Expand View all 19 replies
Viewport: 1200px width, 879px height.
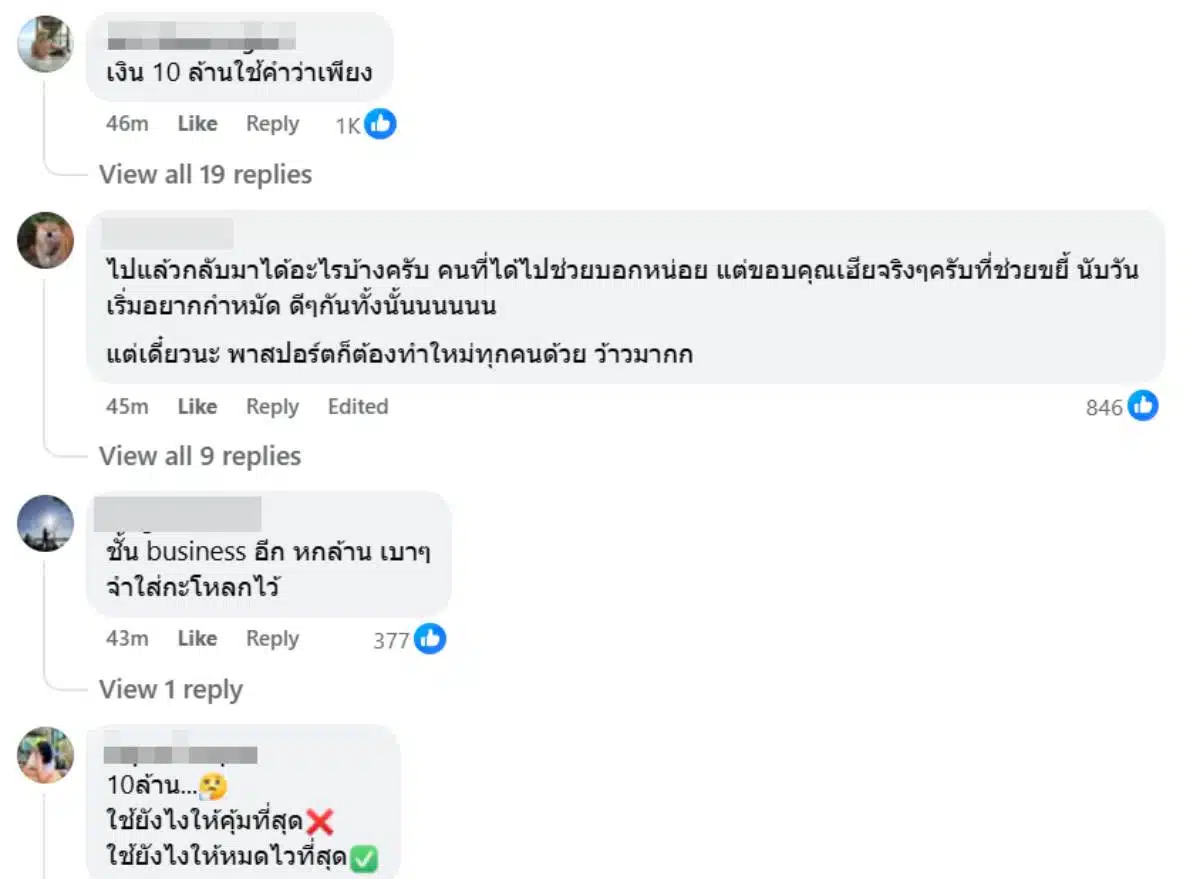(x=205, y=174)
